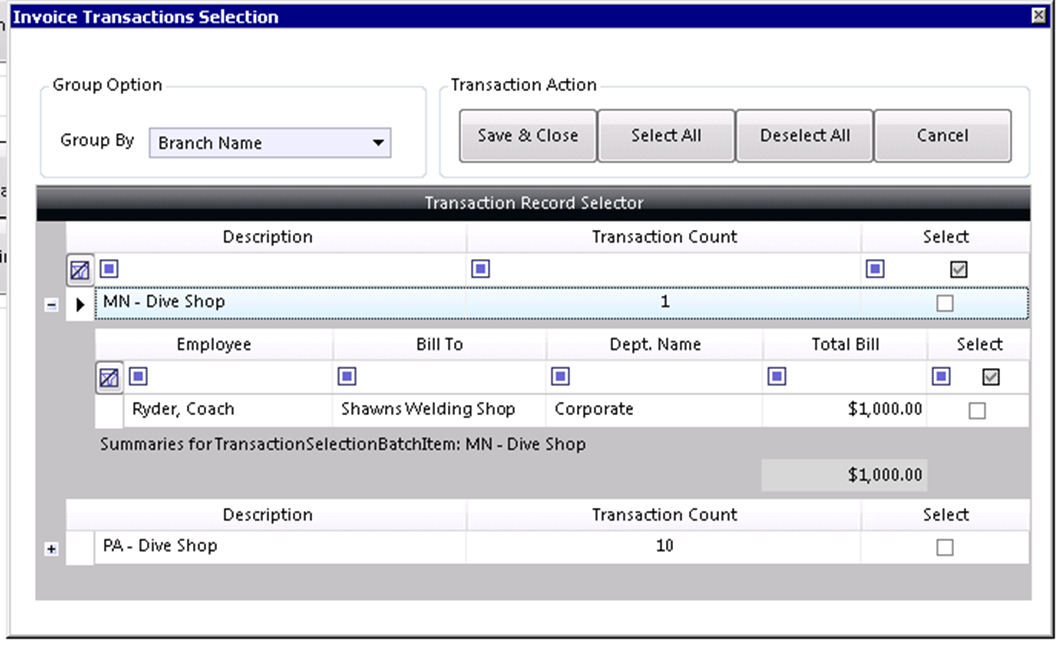
Task: Expand the PA - Dive Shop group
Action: click(51, 549)
